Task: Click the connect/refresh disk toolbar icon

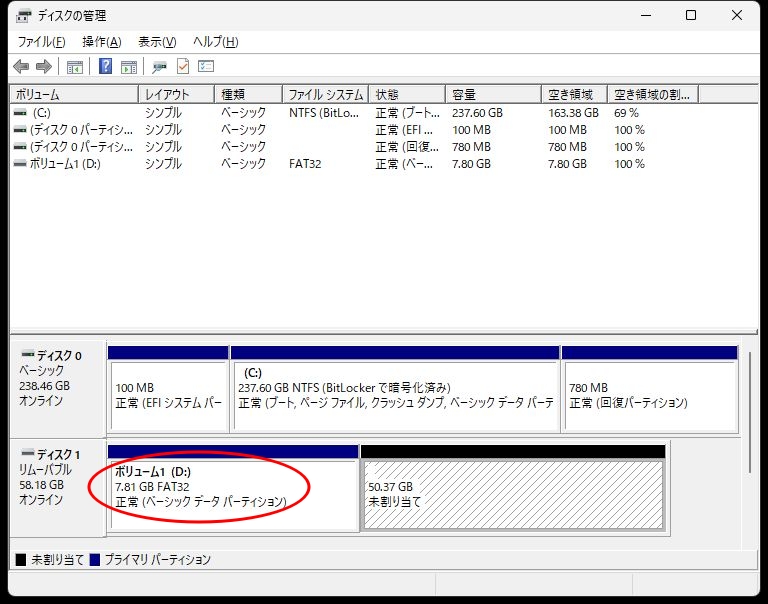Action: pyautogui.click(x=159, y=67)
